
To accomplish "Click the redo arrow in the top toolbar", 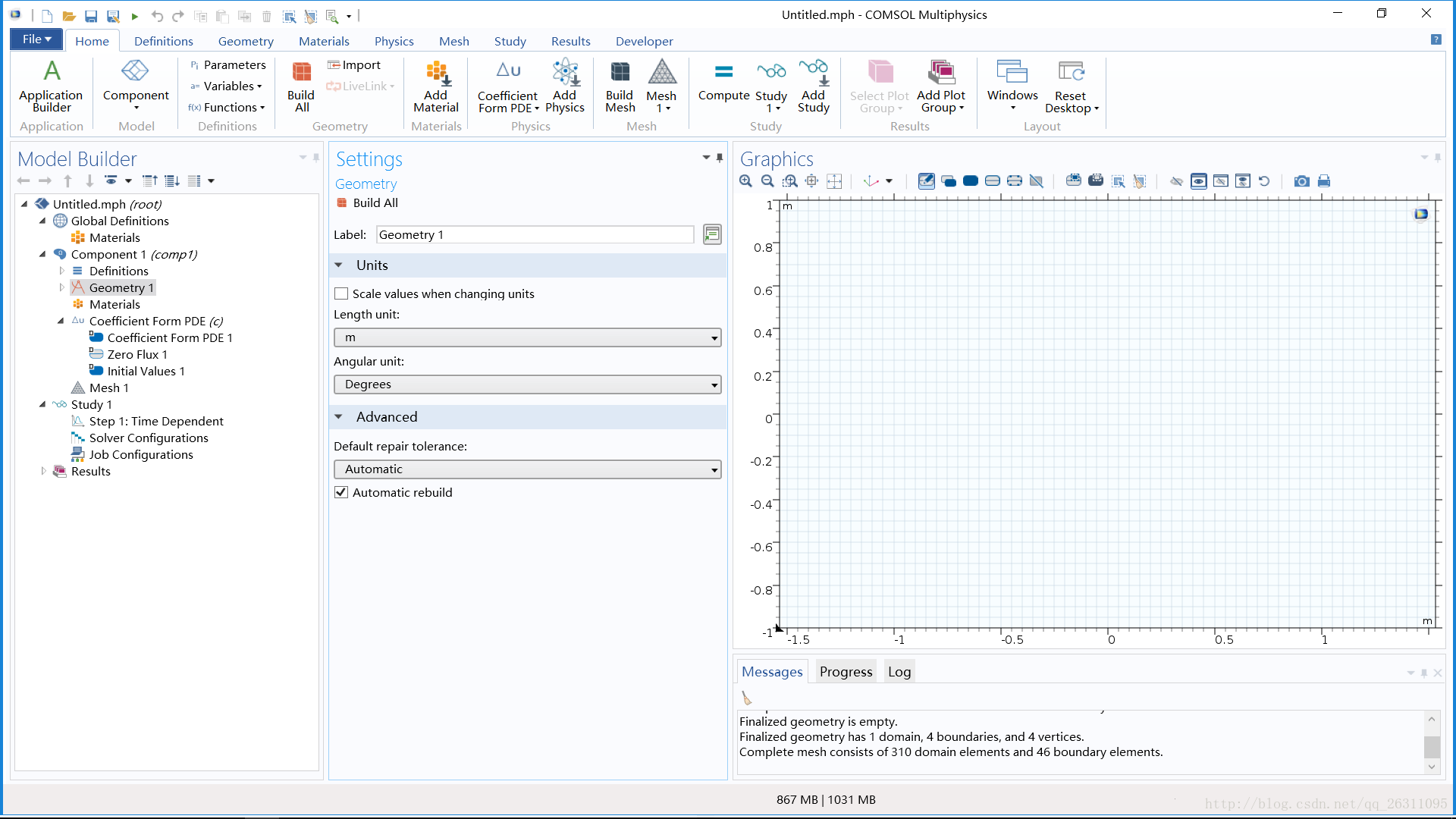I will [178, 15].
